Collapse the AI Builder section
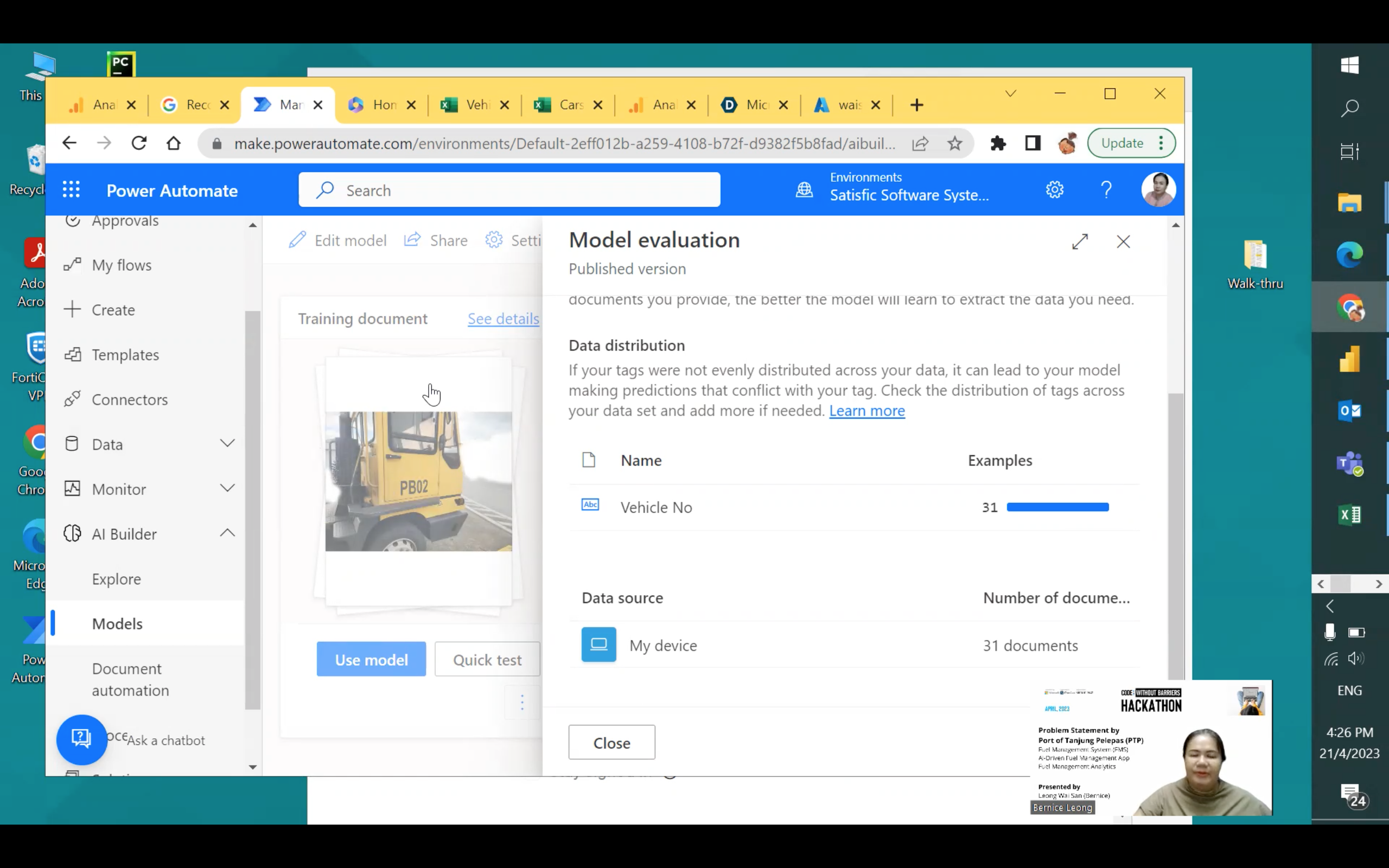 227,533
